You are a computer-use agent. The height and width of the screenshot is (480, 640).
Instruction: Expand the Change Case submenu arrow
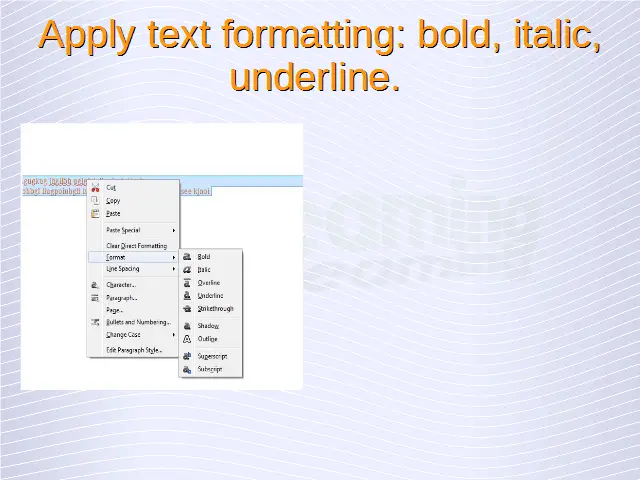tap(173, 335)
